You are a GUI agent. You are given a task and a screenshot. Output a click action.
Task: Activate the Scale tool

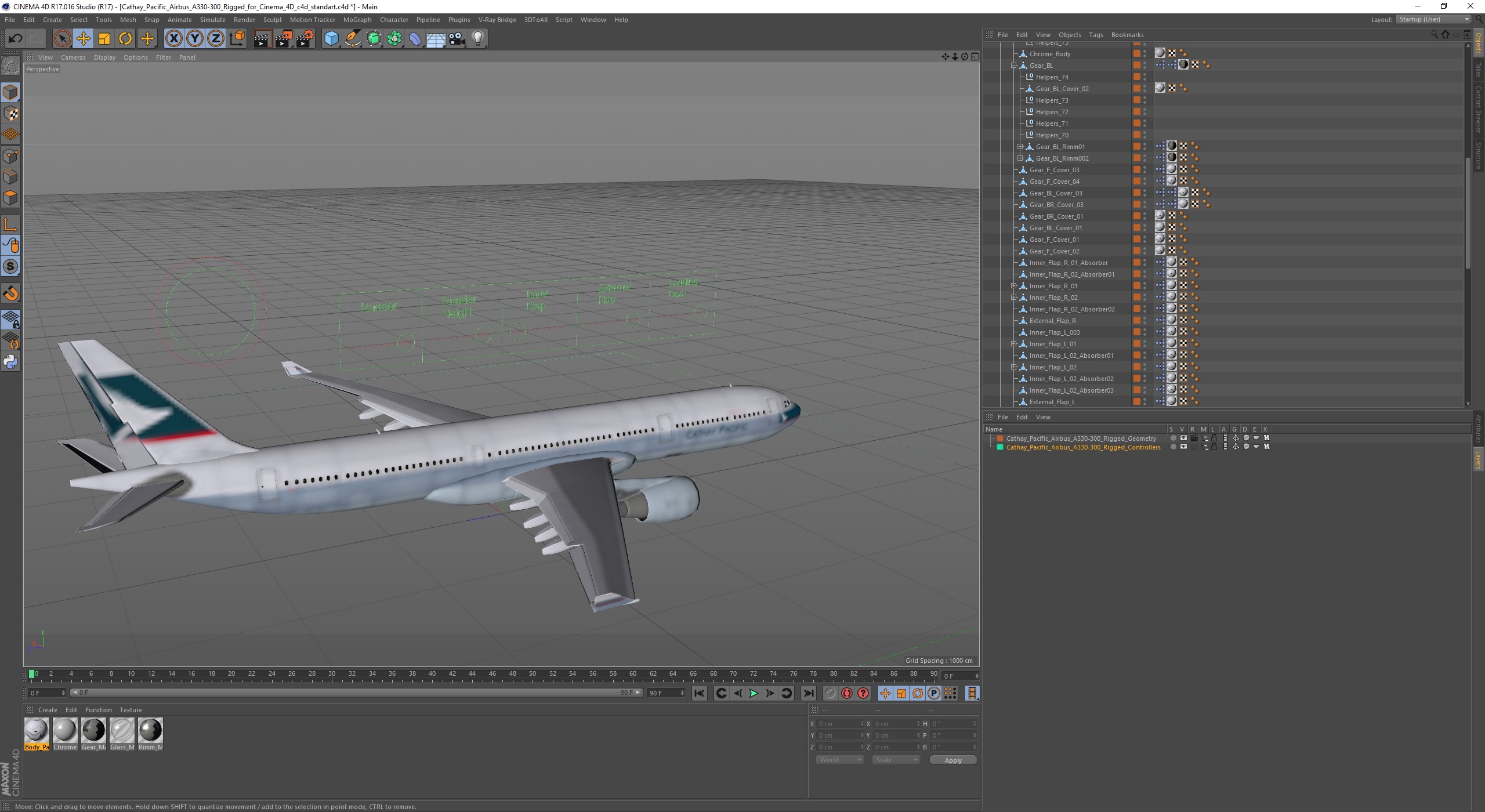(x=104, y=39)
